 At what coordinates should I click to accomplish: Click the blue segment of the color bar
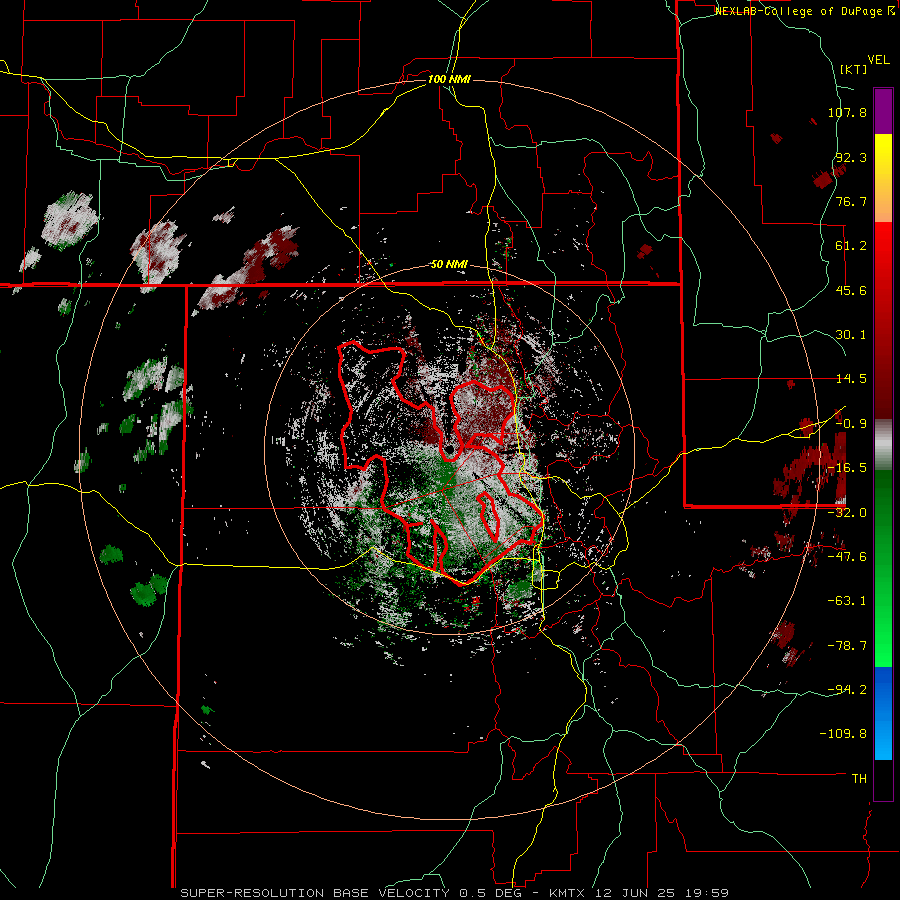[x=883, y=713]
